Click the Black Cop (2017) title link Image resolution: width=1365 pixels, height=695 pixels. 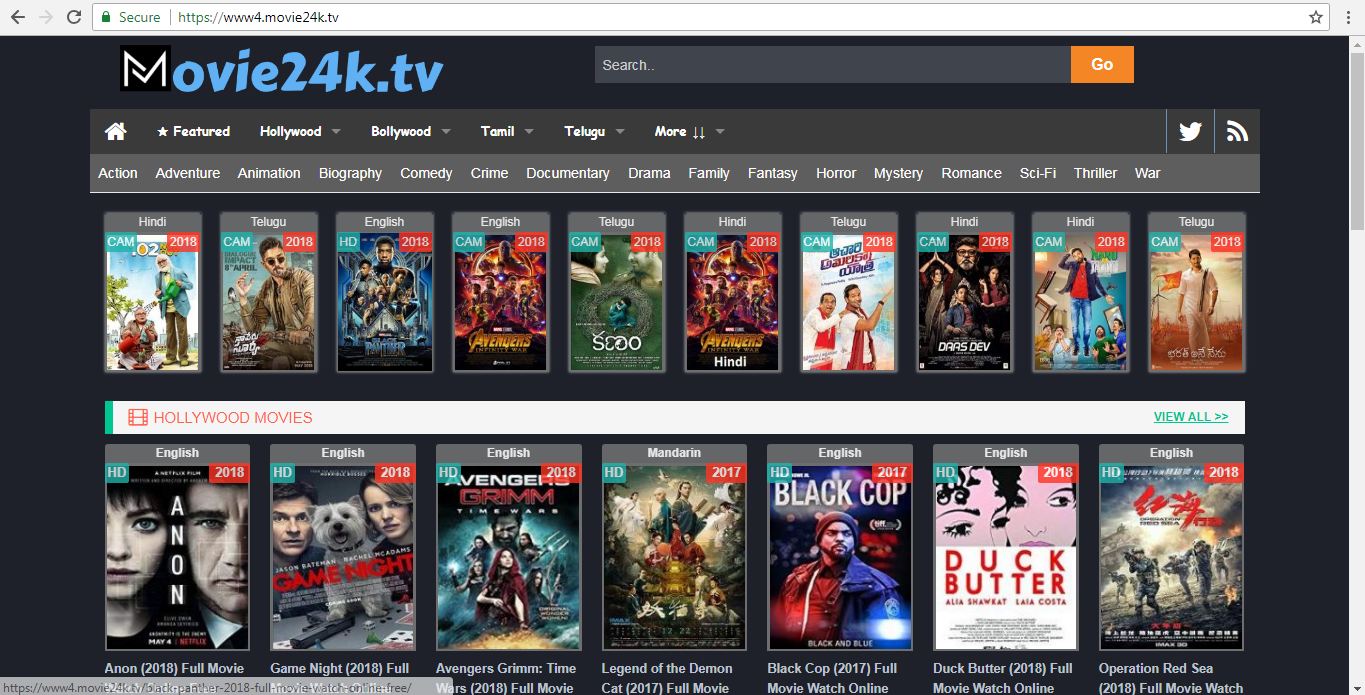click(832, 678)
